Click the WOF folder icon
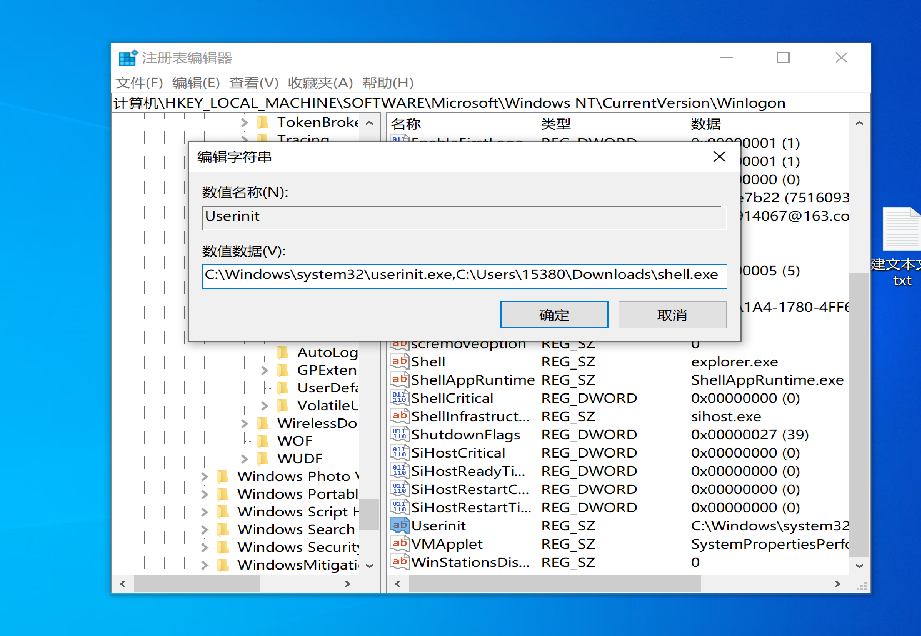Screen dimensions: 921x636 tap(263, 440)
